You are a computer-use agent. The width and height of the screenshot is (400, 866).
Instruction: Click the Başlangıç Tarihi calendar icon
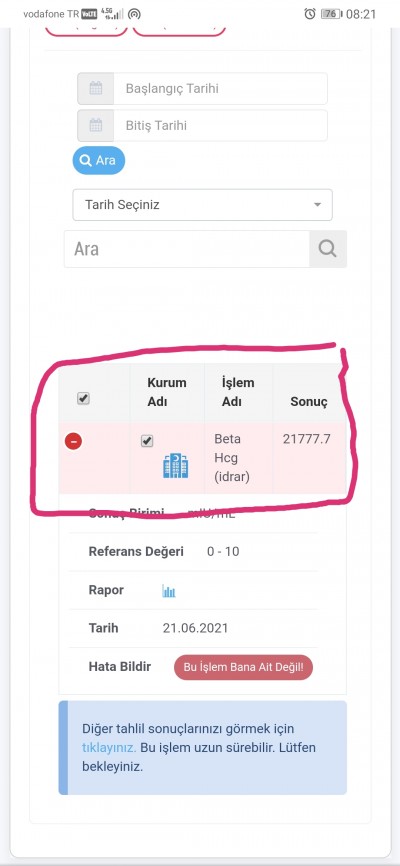[x=96, y=88]
